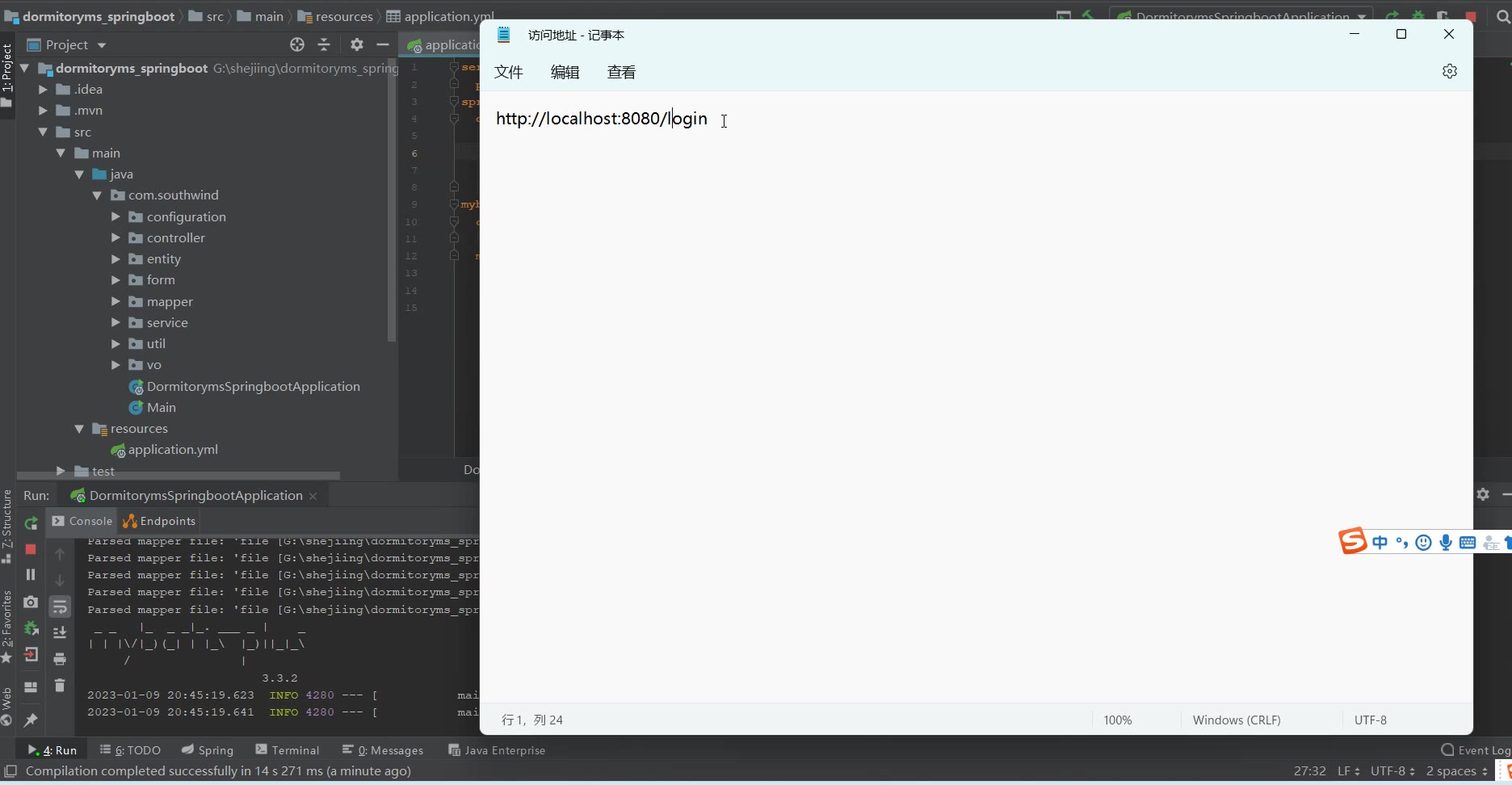Click the 4: Run tool window button

tap(52, 750)
